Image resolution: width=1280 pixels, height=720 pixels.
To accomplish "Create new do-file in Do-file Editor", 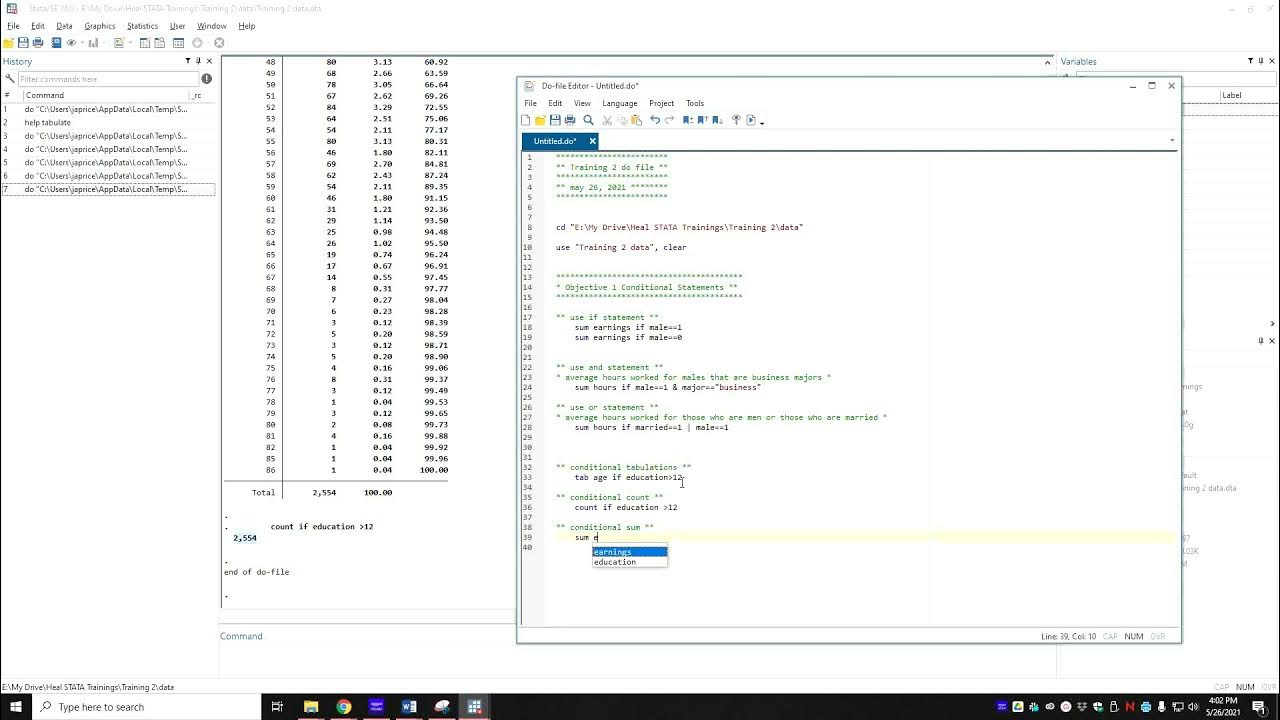I will (x=525, y=120).
